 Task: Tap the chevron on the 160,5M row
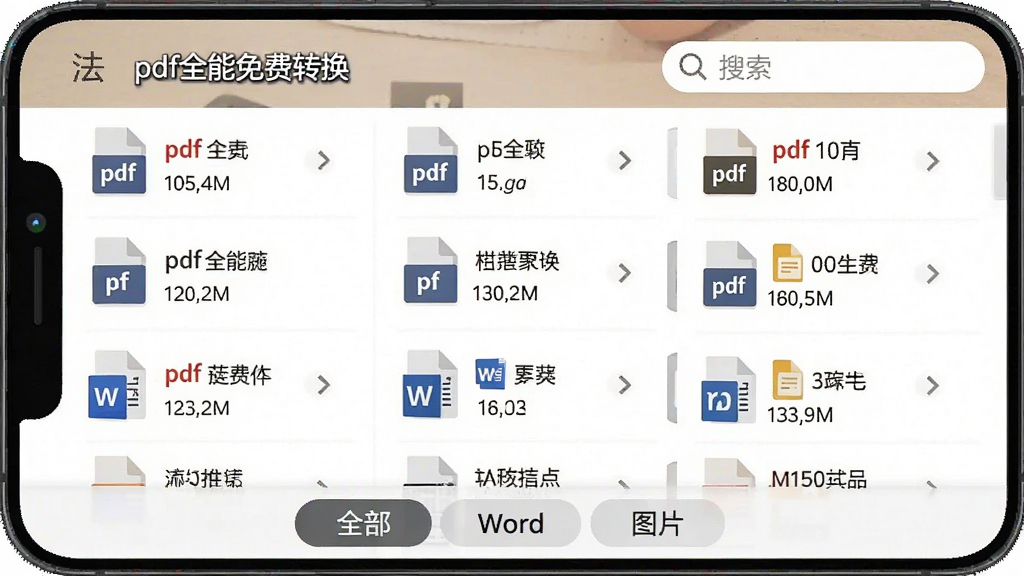pyautogui.click(x=933, y=274)
